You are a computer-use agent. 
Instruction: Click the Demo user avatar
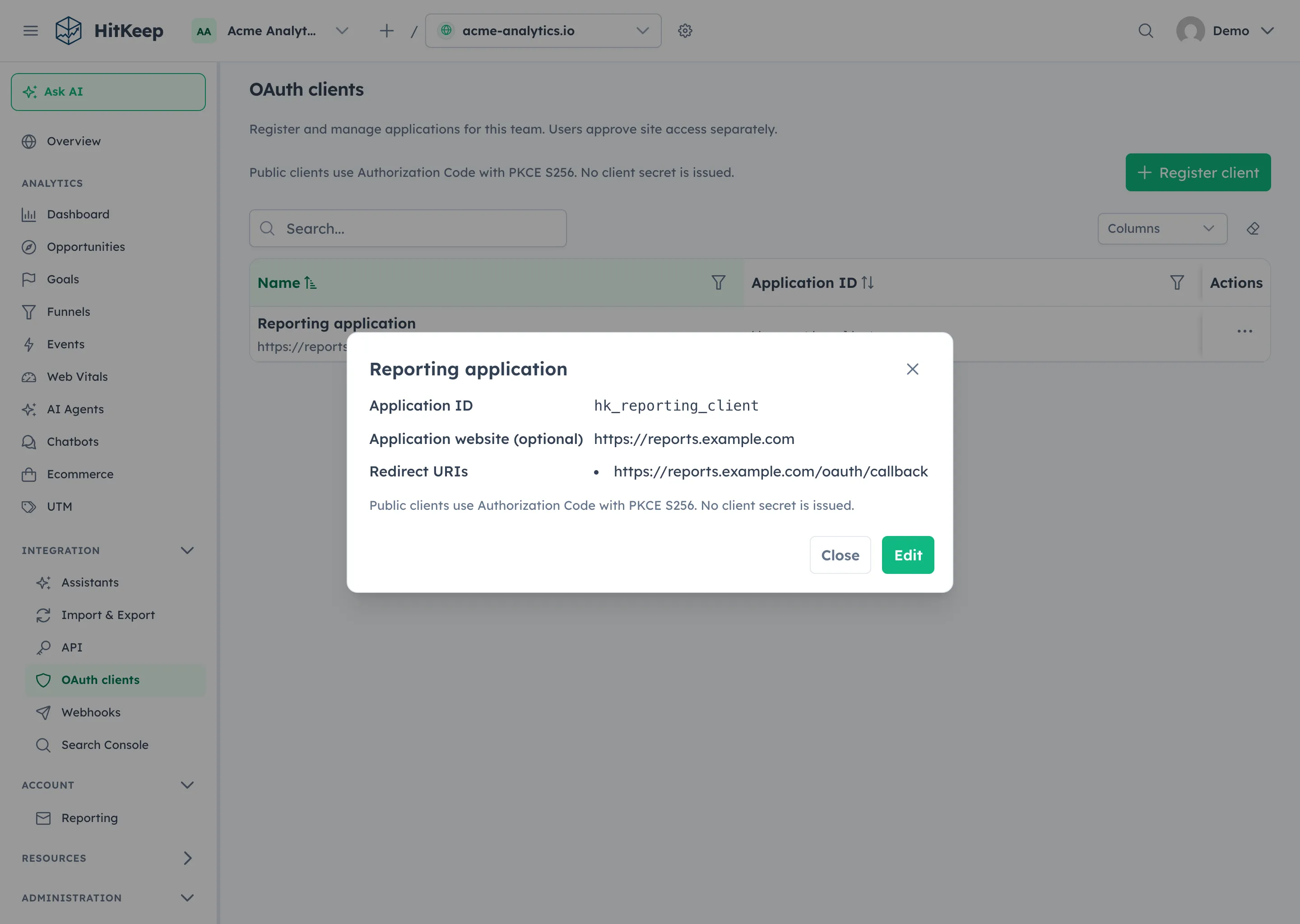[x=1190, y=31]
